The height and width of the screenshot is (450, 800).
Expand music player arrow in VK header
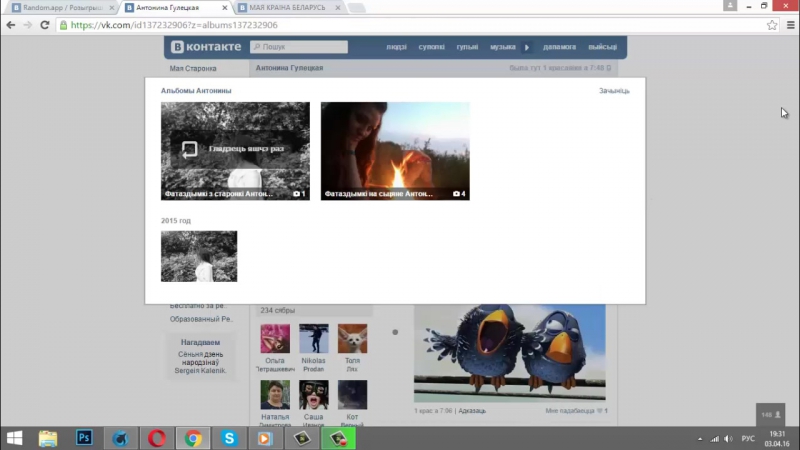click(526, 47)
